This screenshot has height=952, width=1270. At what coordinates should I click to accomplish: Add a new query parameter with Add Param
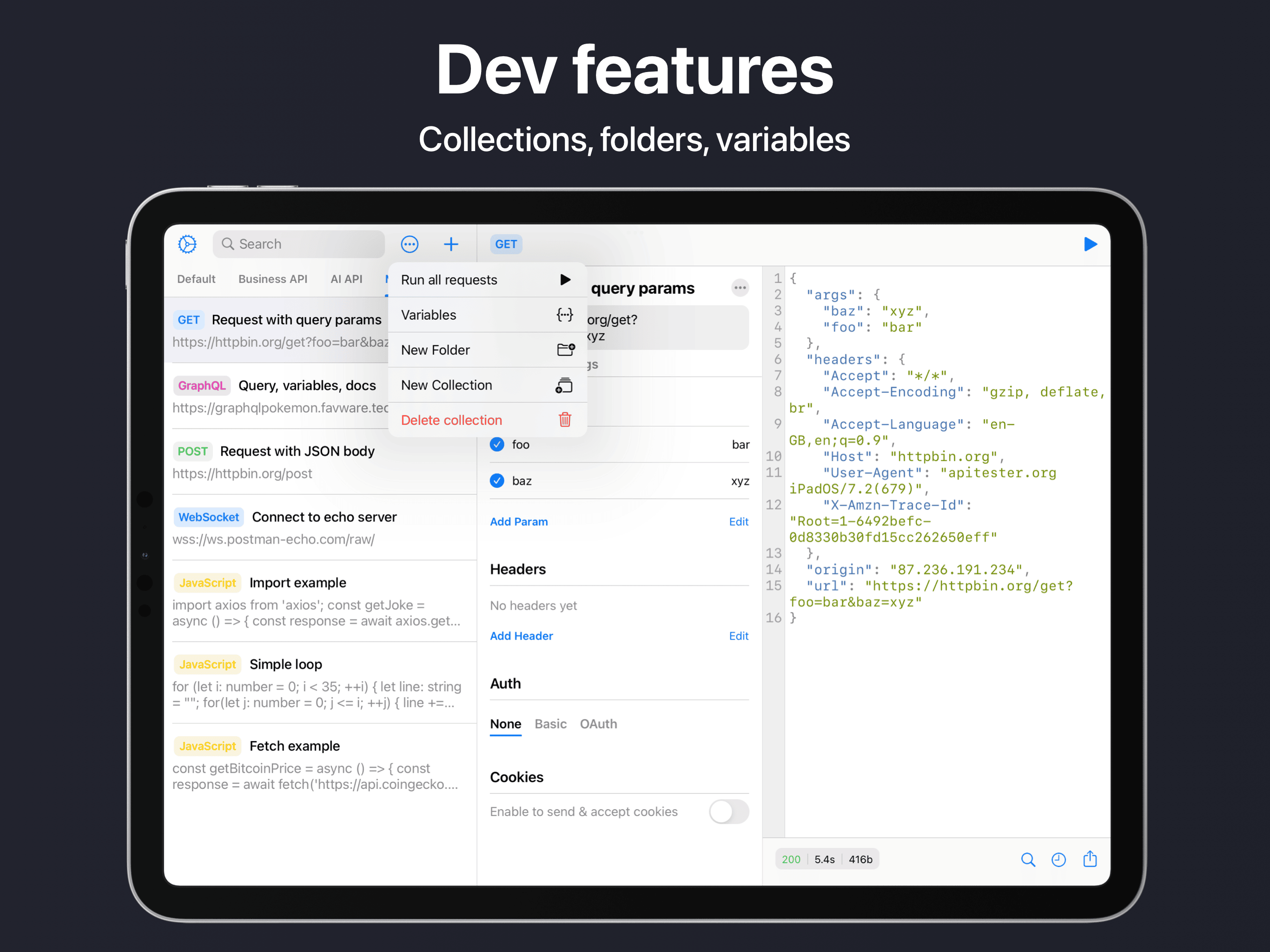click(518, 522)
